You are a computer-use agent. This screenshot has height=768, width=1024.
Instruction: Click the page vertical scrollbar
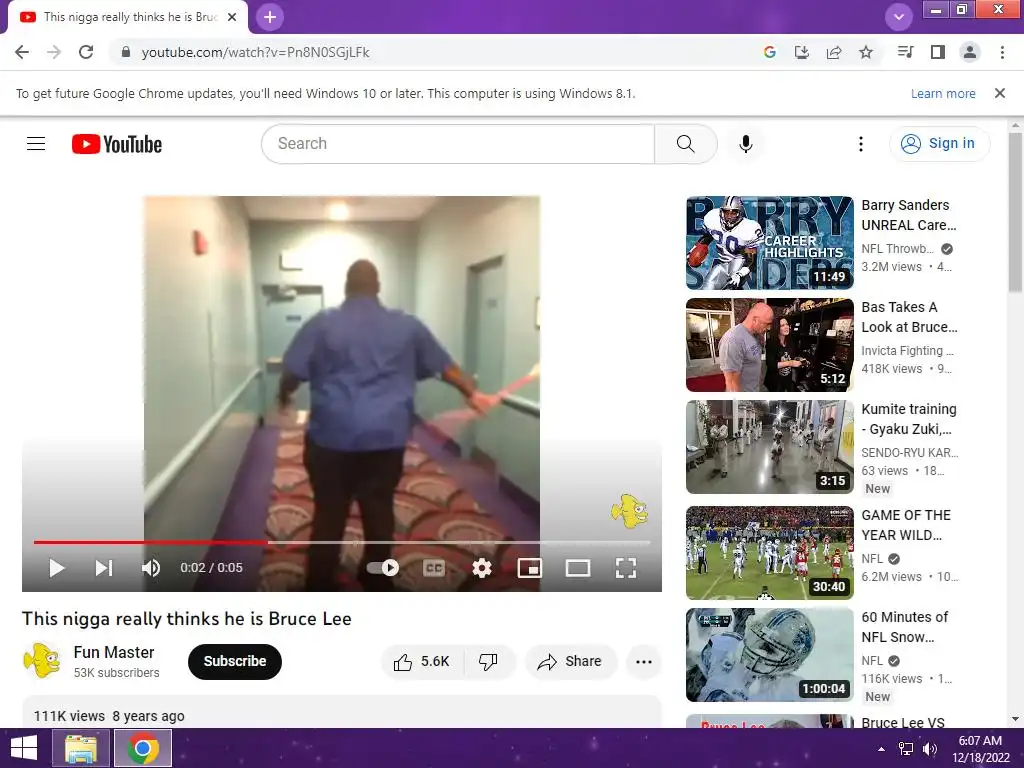pos(1015,212)
